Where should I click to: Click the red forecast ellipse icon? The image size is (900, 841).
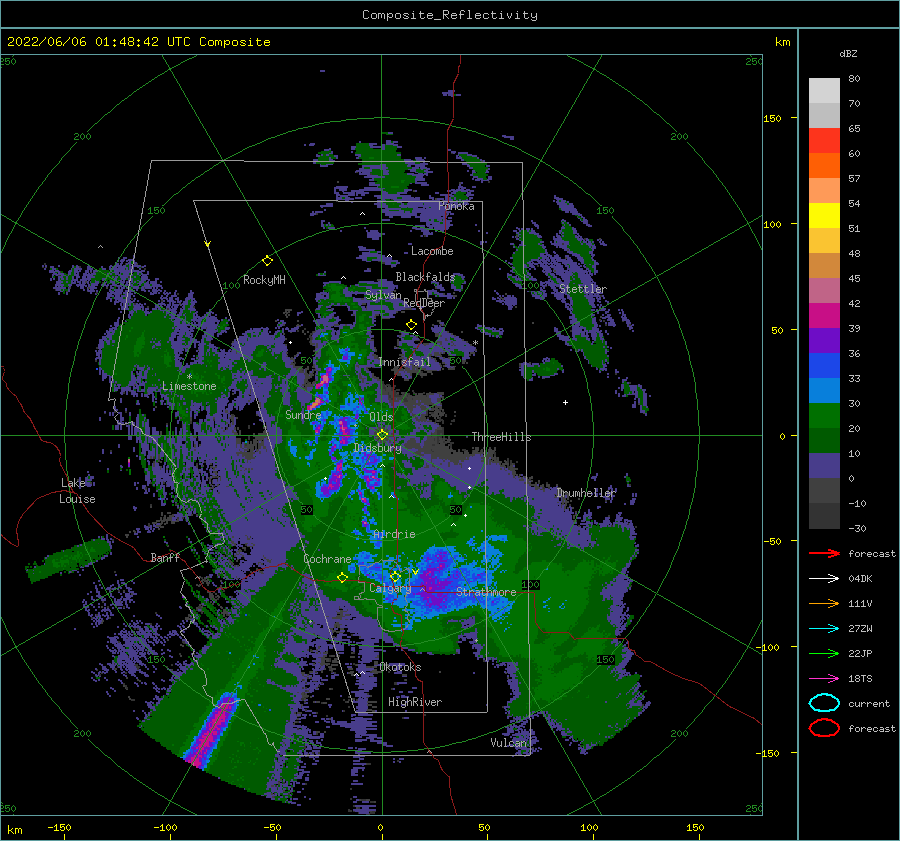pos(824,728)
